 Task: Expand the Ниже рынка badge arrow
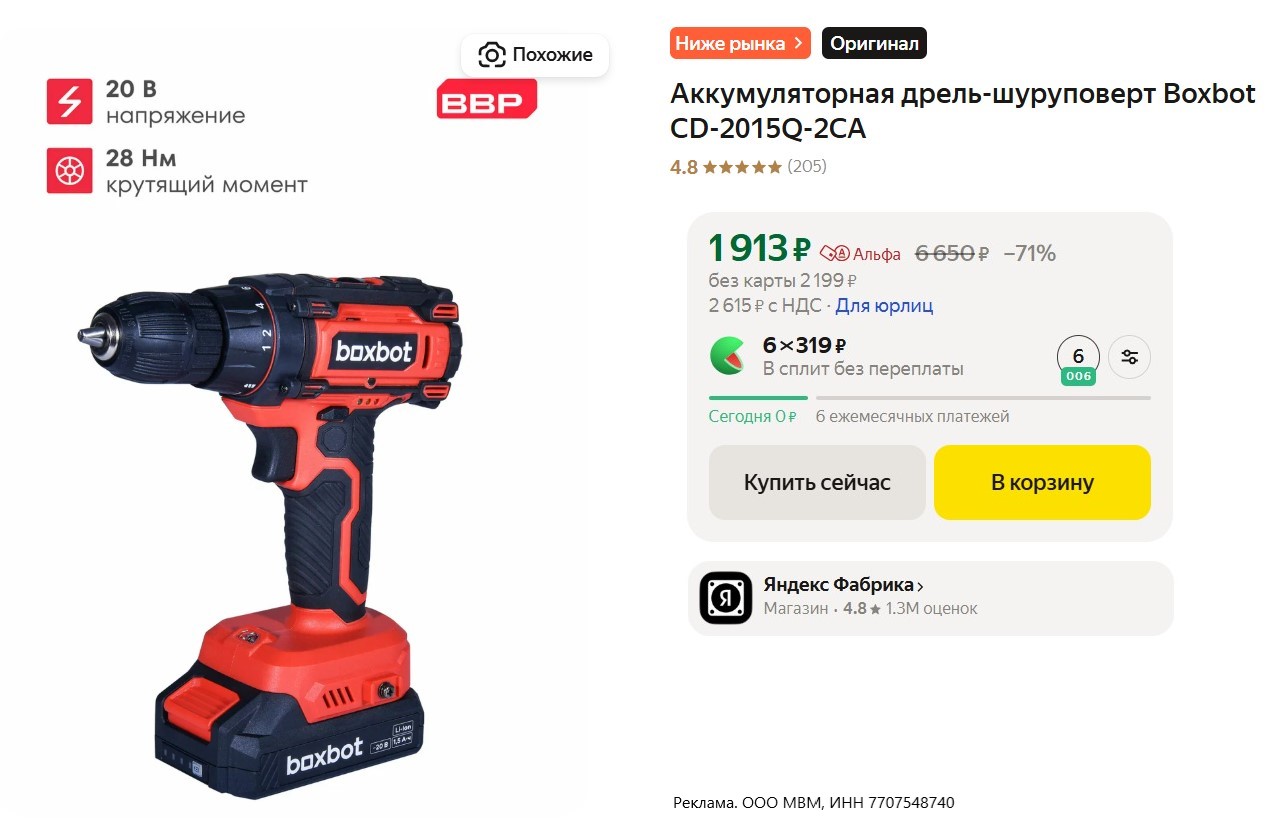point(798,44)
